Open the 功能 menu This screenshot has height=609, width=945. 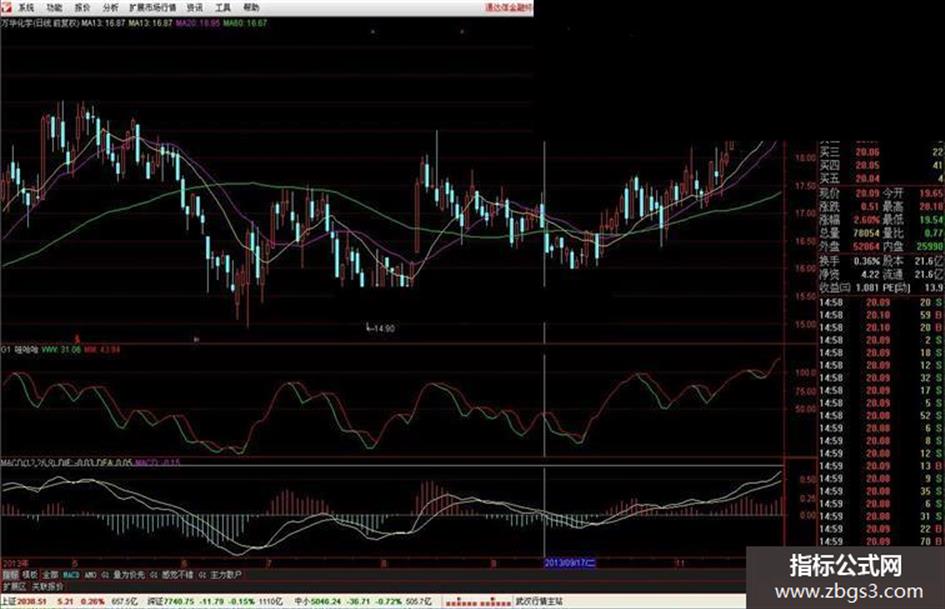point(54,8)
